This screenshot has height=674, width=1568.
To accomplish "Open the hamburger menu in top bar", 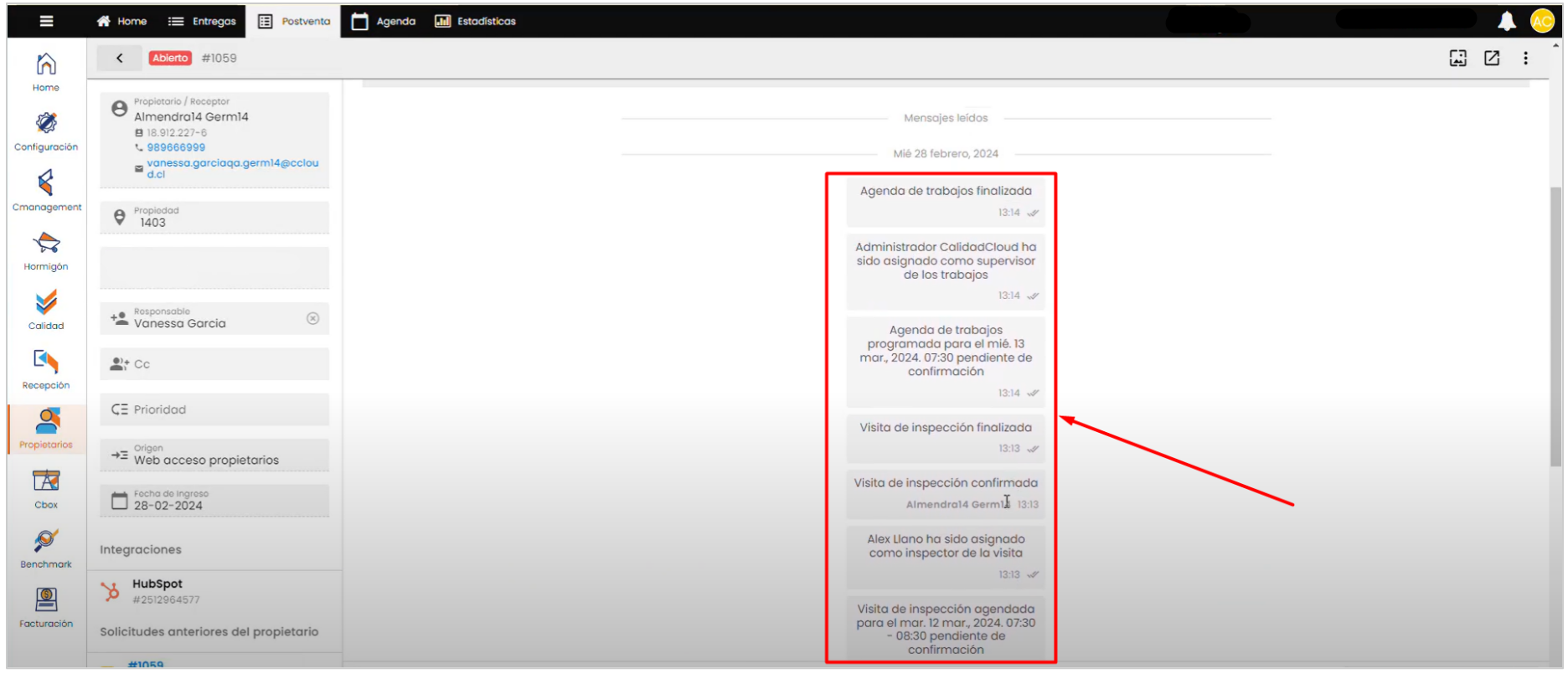I will point(46,21).
